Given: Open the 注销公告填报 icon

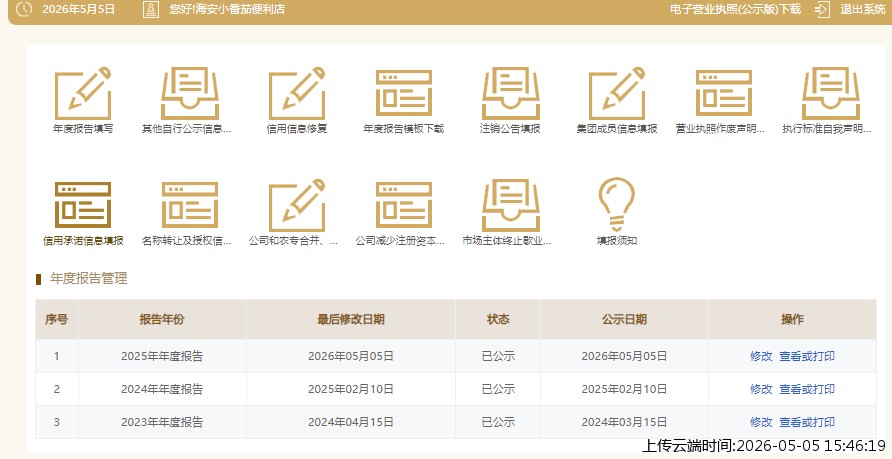Looking at the screenshot, I should (511, 93).
